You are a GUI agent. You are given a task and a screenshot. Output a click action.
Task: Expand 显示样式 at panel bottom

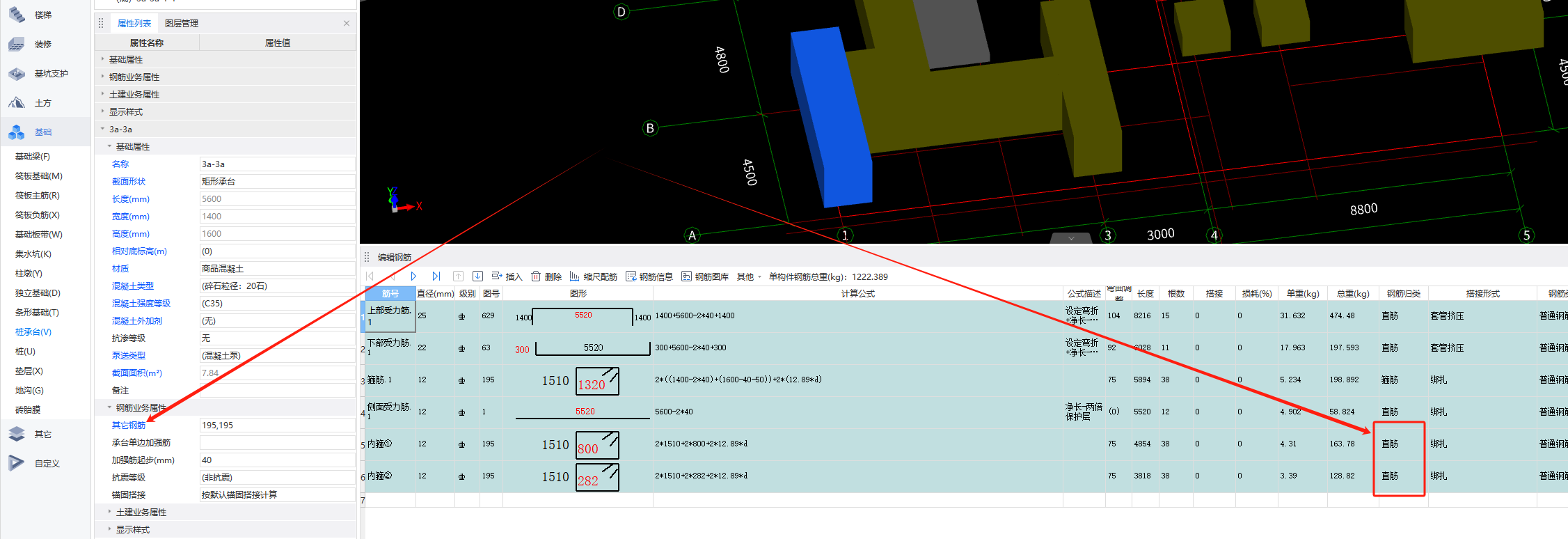pyautogui.click(x=109, y=529)
